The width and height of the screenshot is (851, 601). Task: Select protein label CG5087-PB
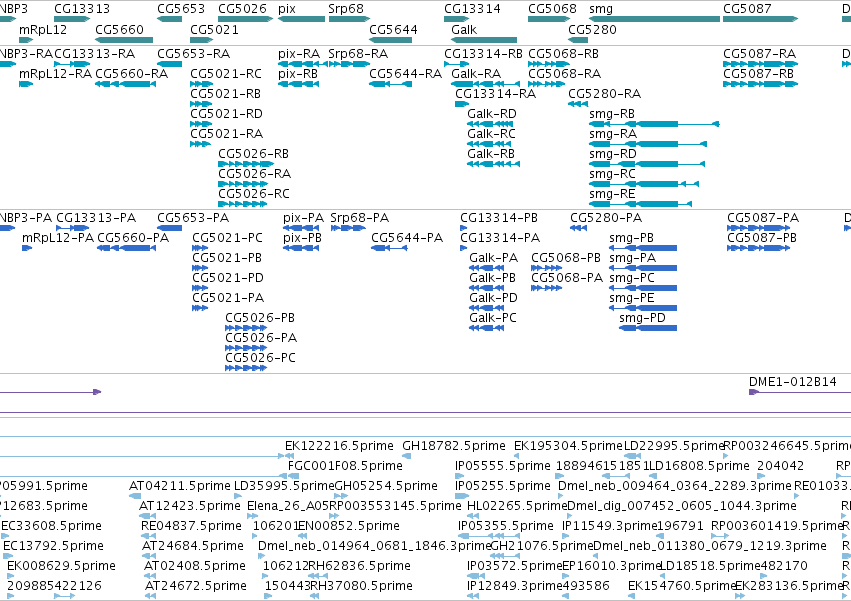click(762, 238)
